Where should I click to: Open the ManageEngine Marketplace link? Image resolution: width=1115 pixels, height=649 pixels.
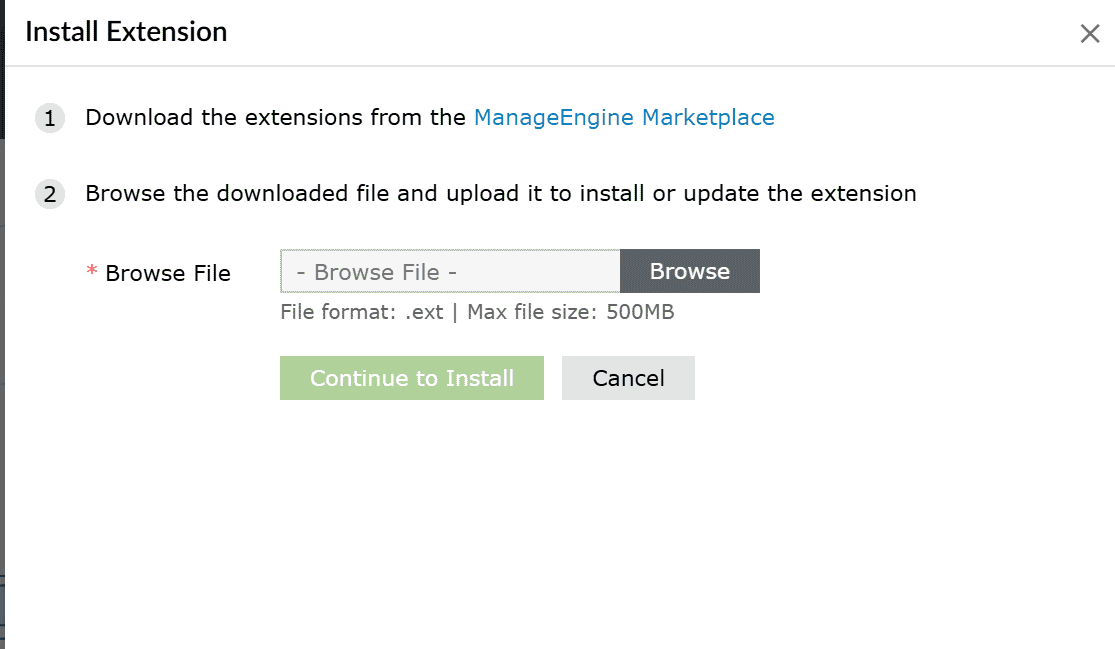624,118
